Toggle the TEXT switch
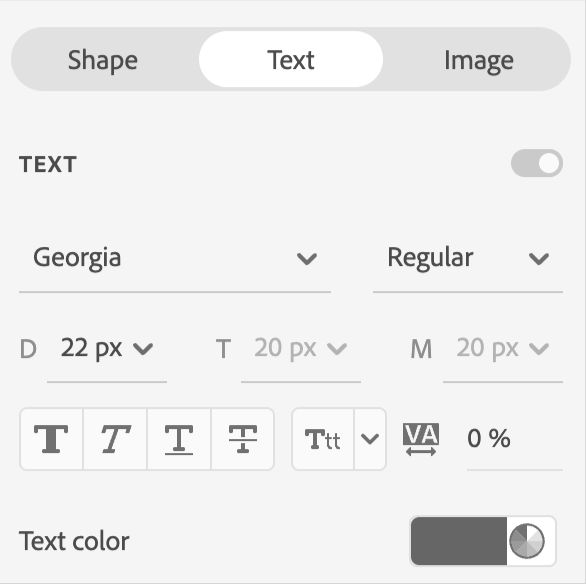This screenshot has width=586, height=584. [x=537, y=163]
